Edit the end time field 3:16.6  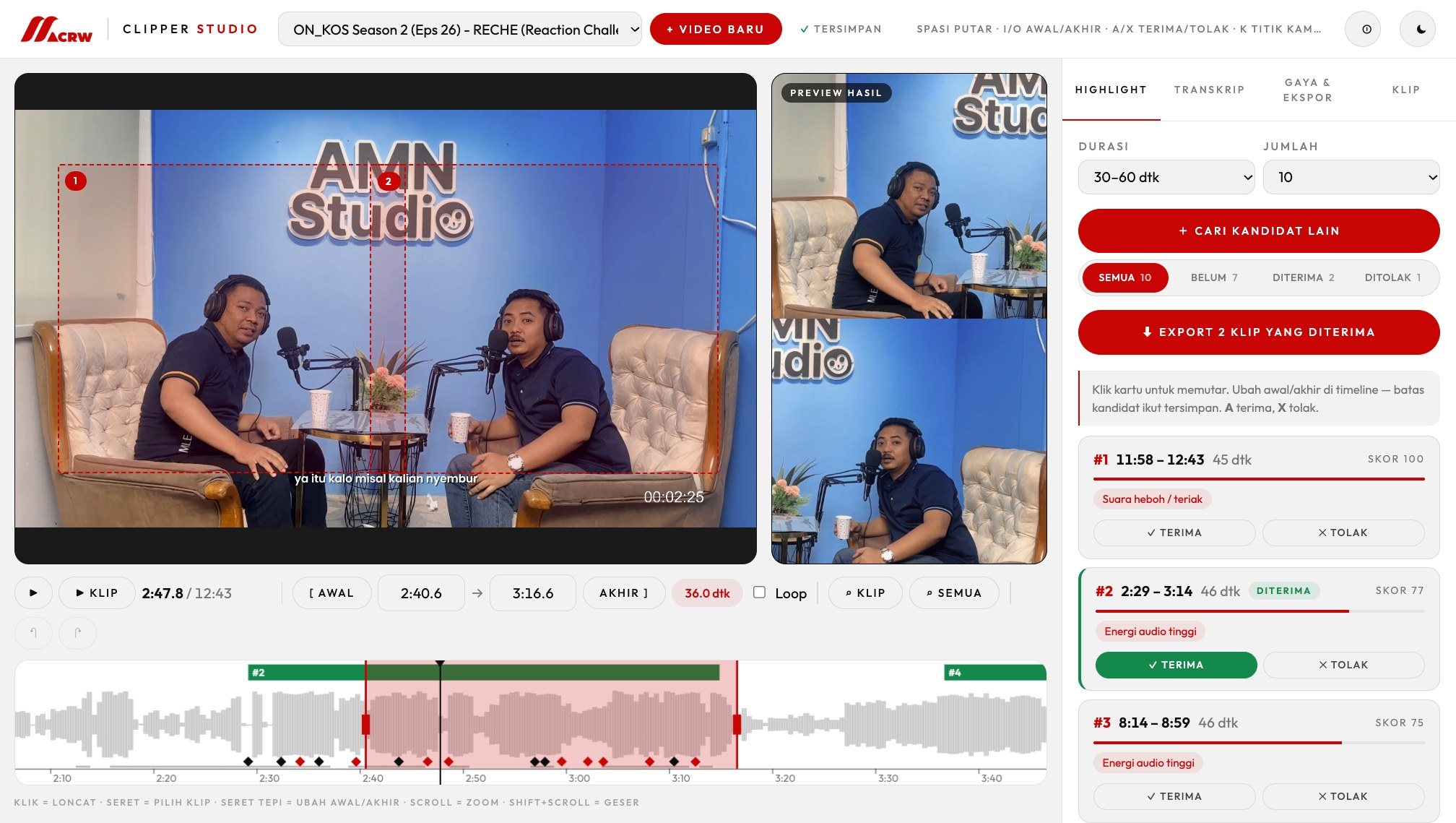click(x=533, y=593)
